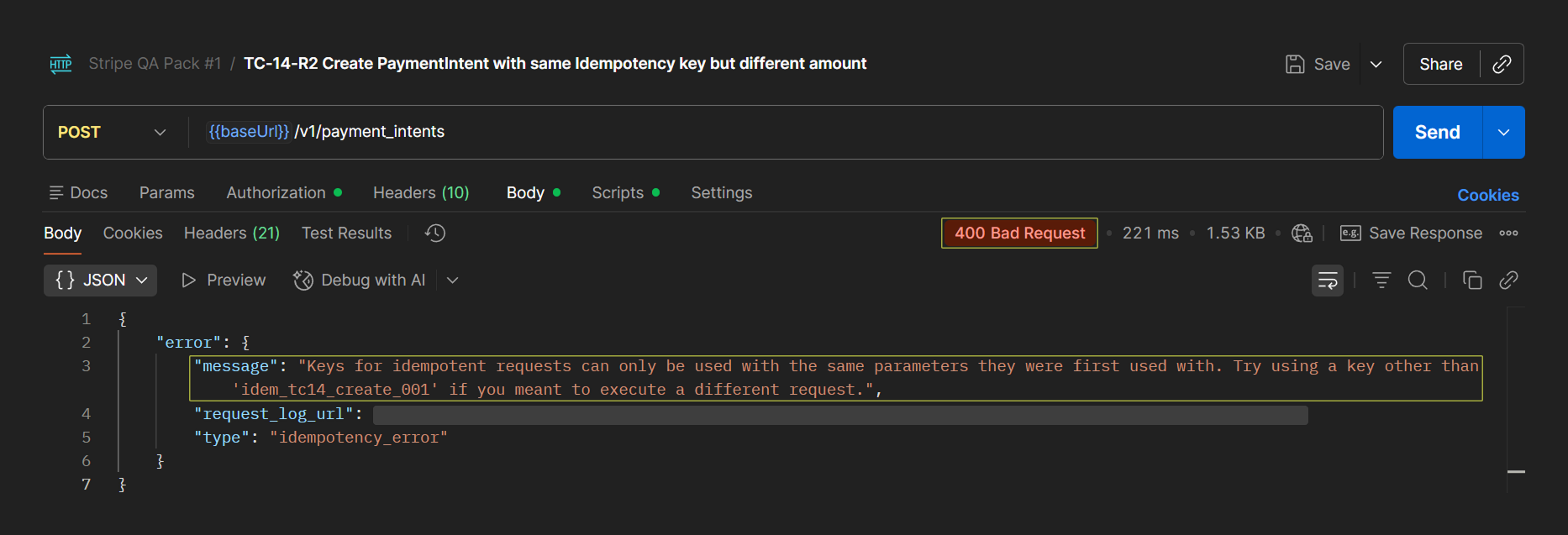Click the "message" key in response
This screenshot has height=535, width=1568.
pyautogui.click(x=235, y=366)
